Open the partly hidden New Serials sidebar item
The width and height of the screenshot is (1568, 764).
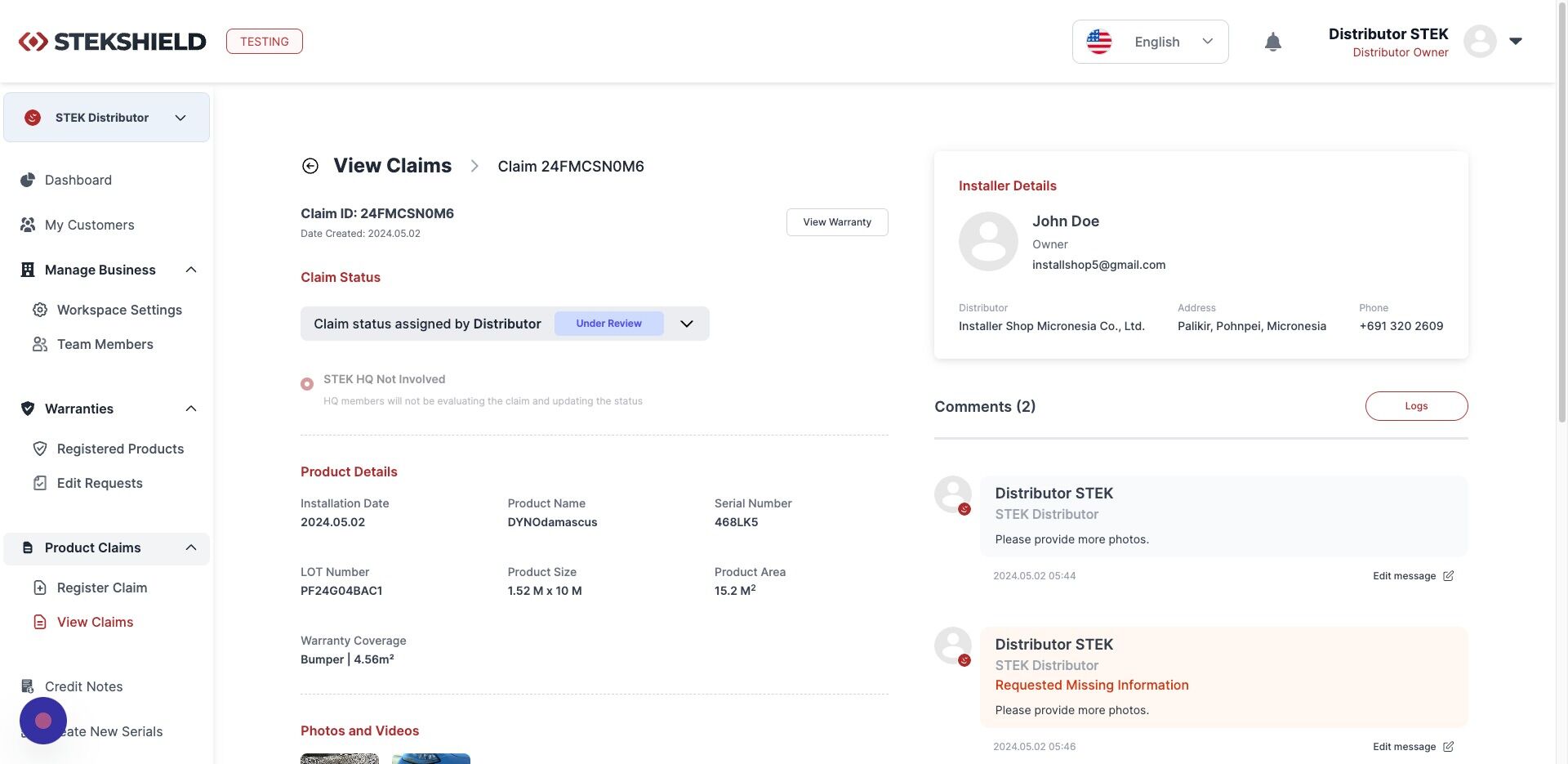114,731
